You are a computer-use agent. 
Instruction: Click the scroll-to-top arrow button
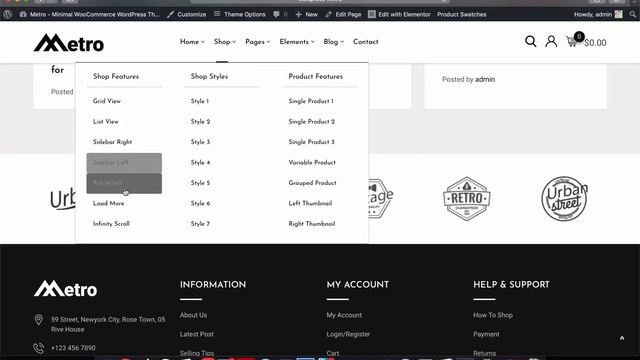point(622,338)
